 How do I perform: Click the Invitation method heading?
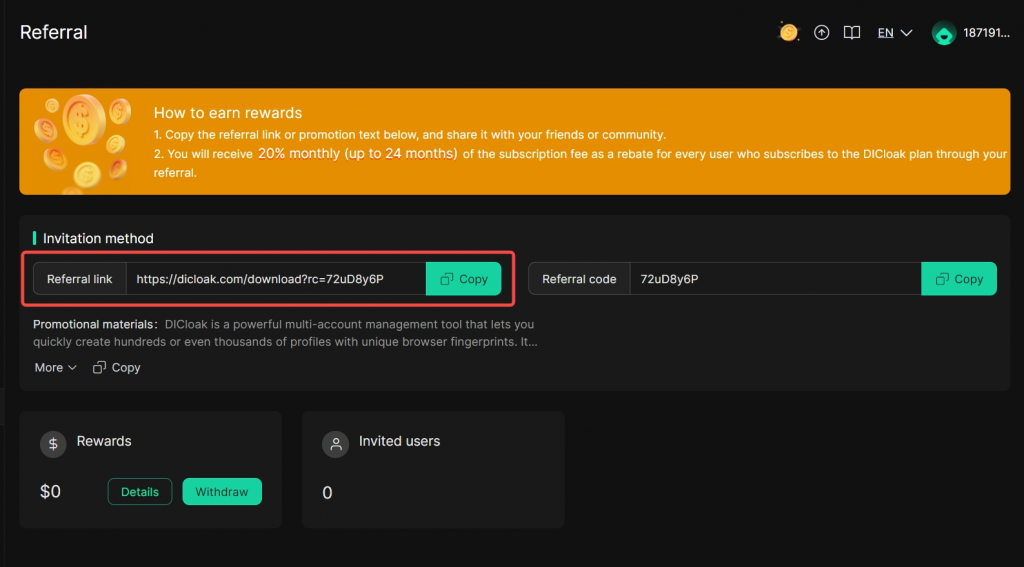98,238
